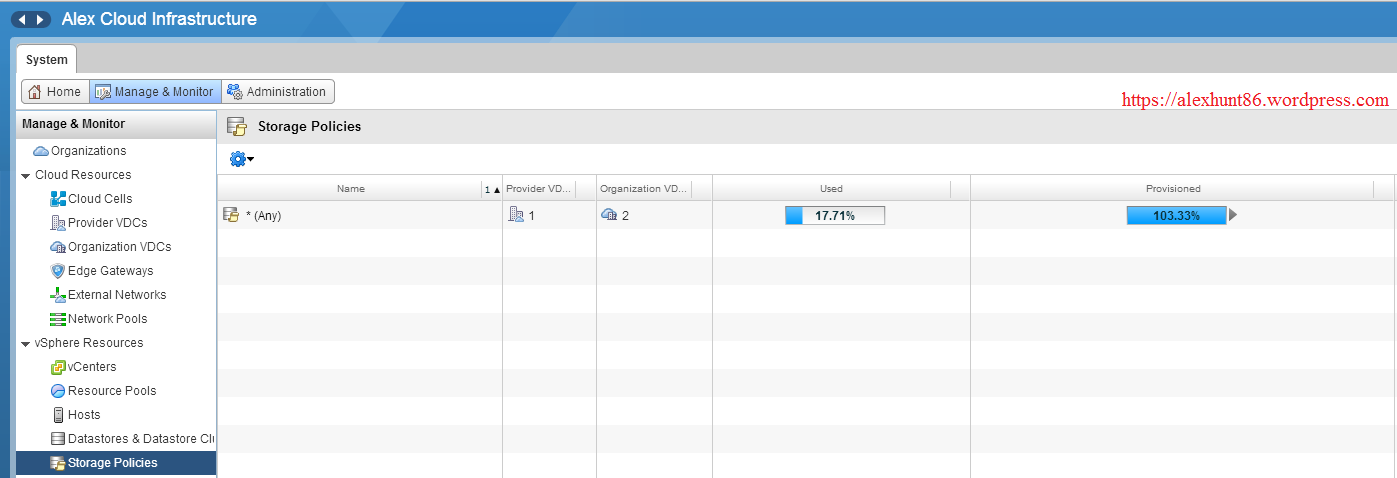Click the vCenters icon in sidebar
The image size is (1397, 478).
pyautogui.click(x=58, y=367)
